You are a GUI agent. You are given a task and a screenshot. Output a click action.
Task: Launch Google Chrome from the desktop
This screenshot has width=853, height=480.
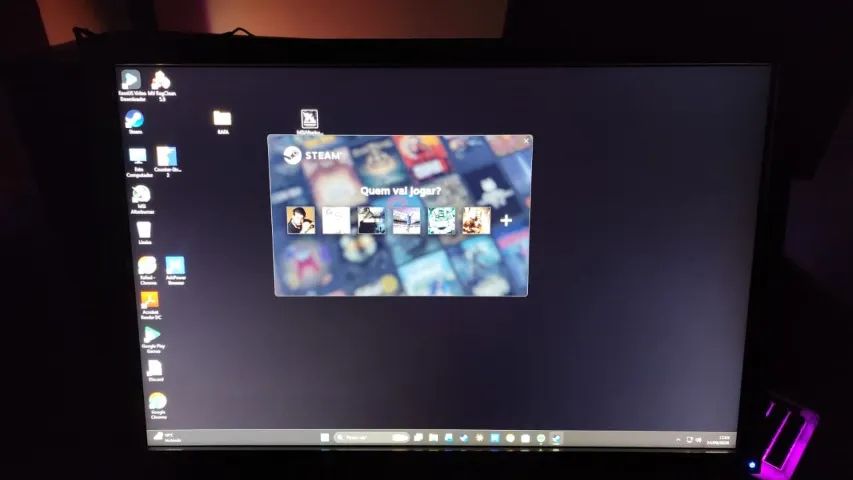(158, 405)
